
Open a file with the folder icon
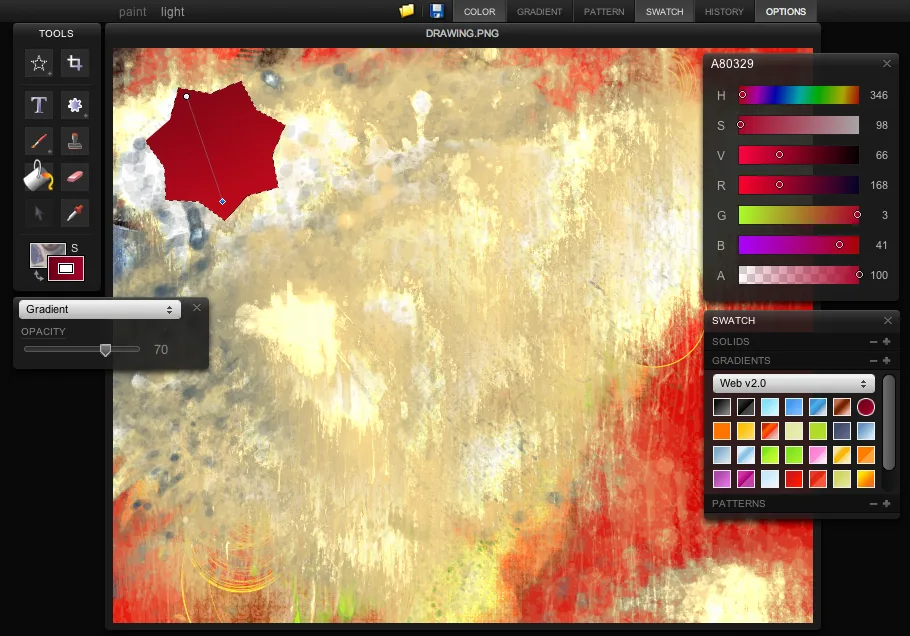coord(405,11)
